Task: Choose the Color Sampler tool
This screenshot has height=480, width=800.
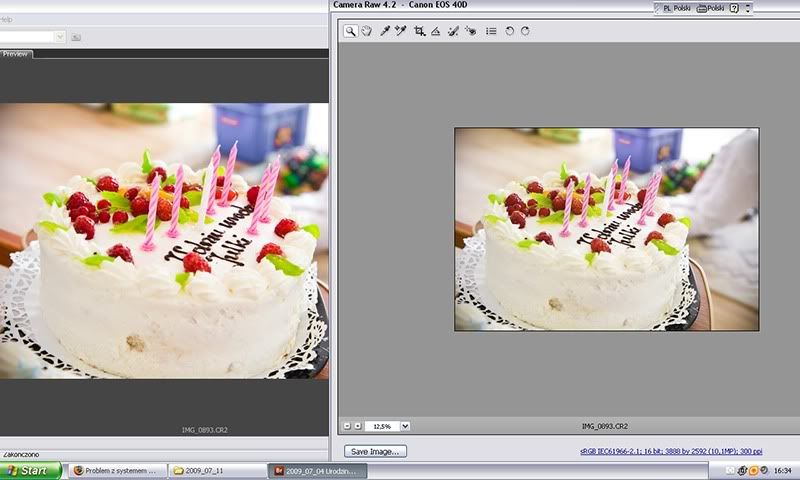Action: pos(401,31)
